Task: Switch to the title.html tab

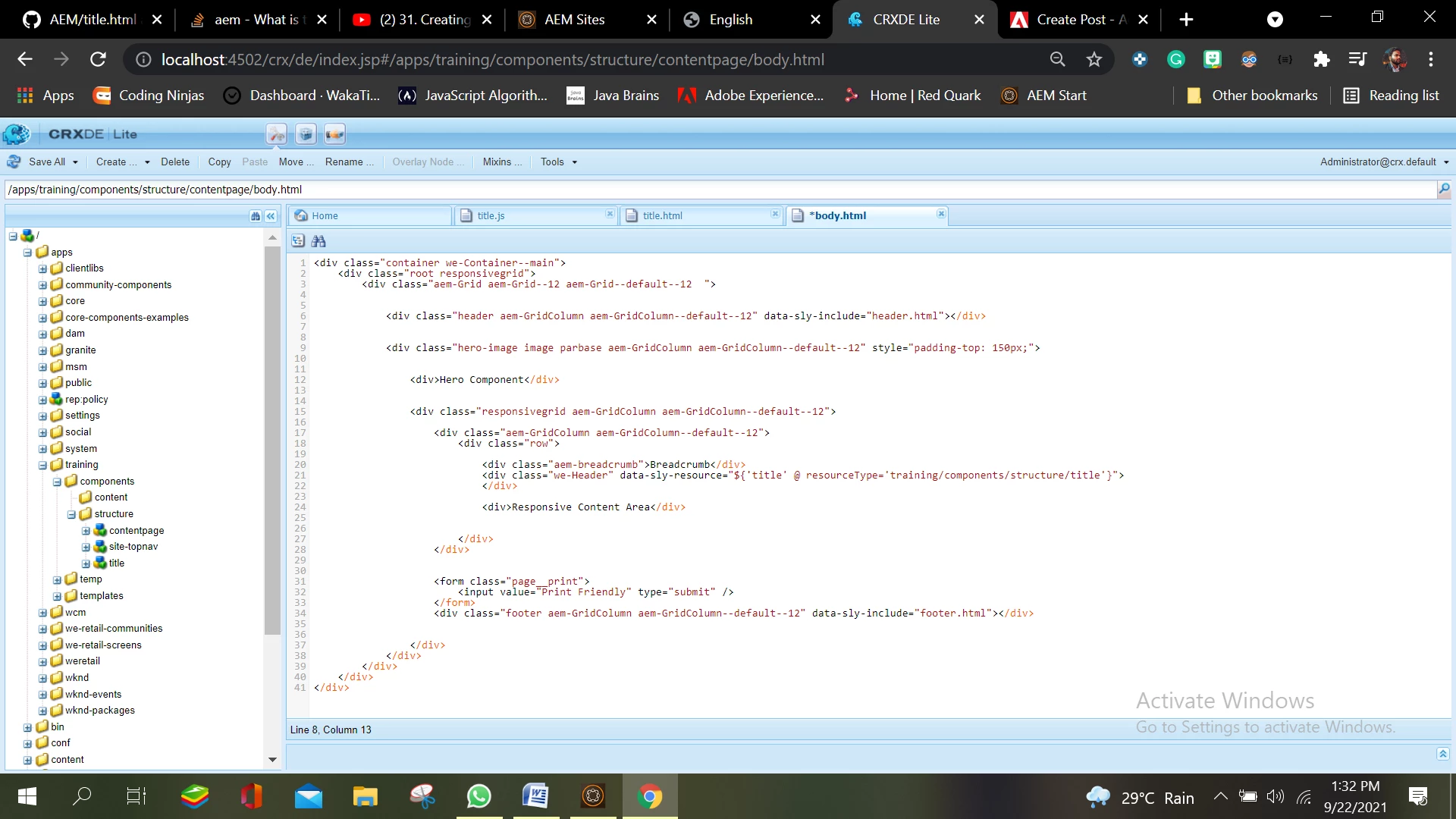Action: click(662, 216)
